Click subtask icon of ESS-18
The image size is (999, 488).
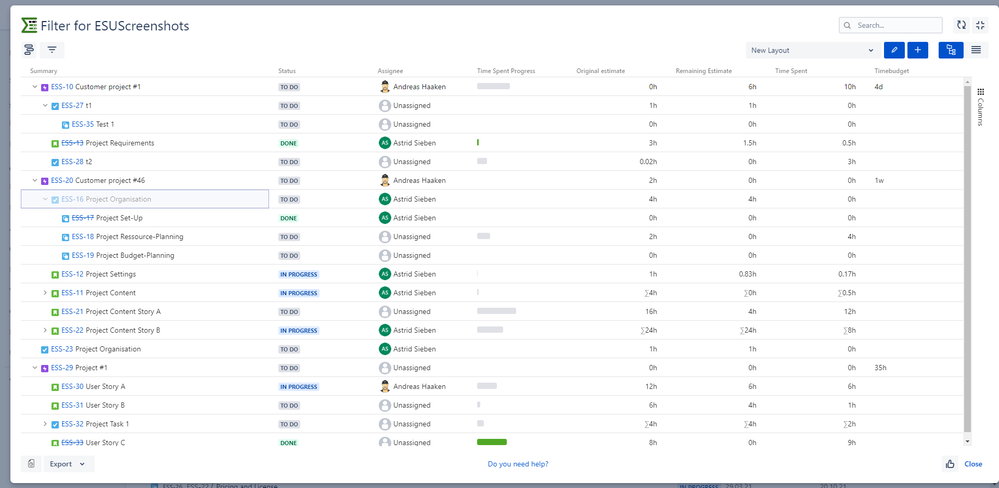[65, 237]
